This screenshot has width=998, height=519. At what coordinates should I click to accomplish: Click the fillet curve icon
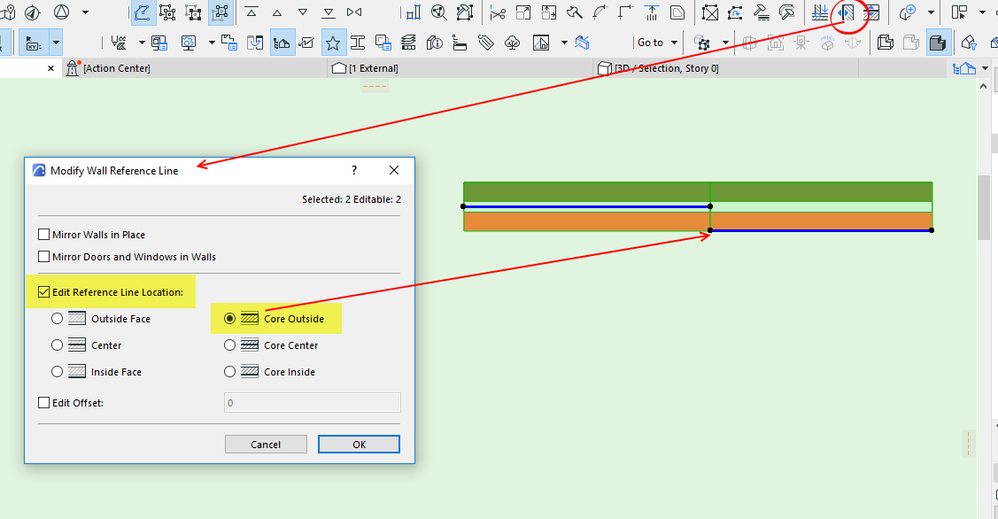pos(600,12)
